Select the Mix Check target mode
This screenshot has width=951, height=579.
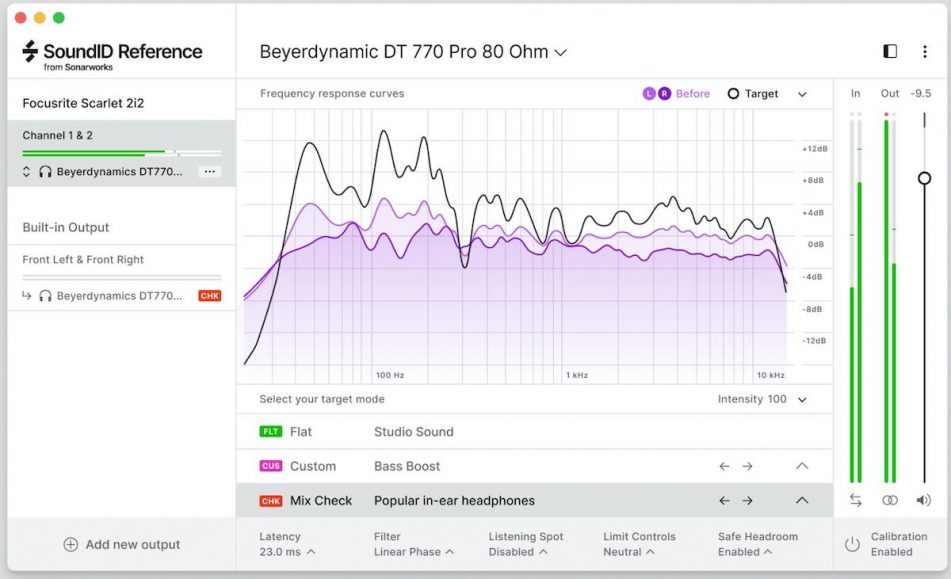pos(534,501)
